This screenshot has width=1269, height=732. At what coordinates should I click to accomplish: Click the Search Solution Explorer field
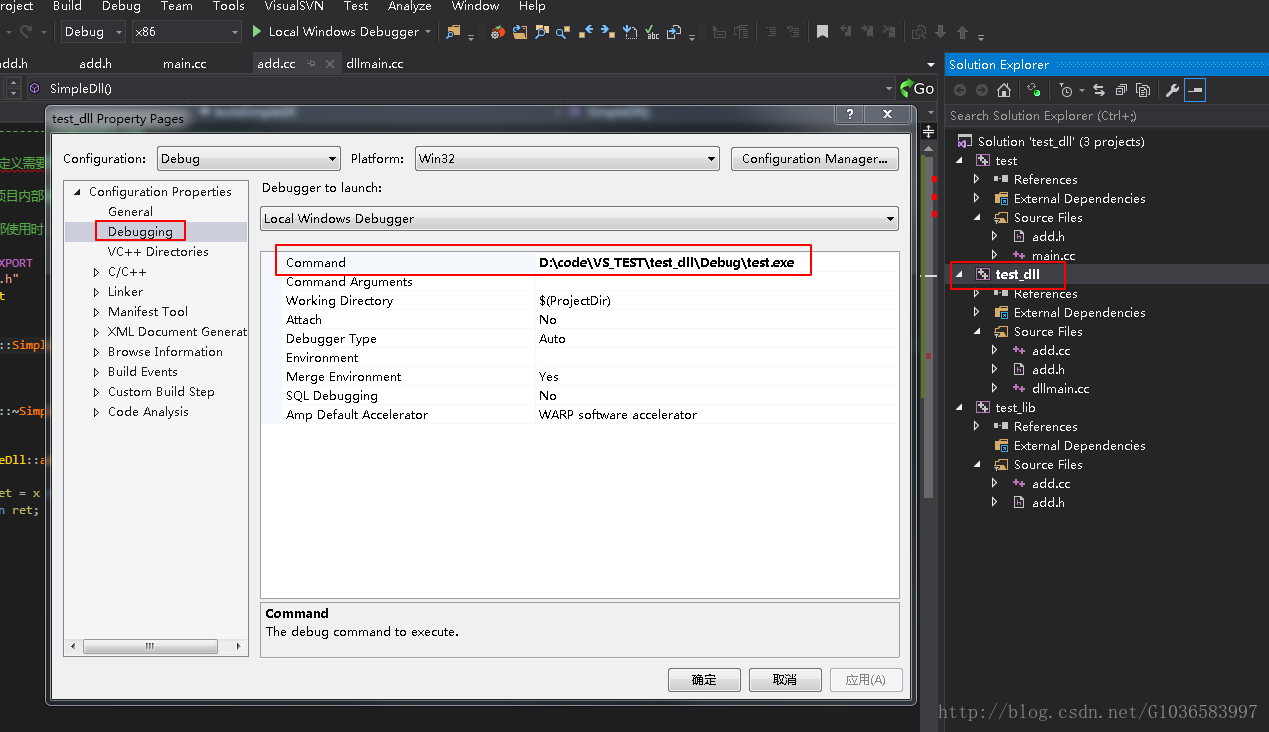(x=1106, y=116)
